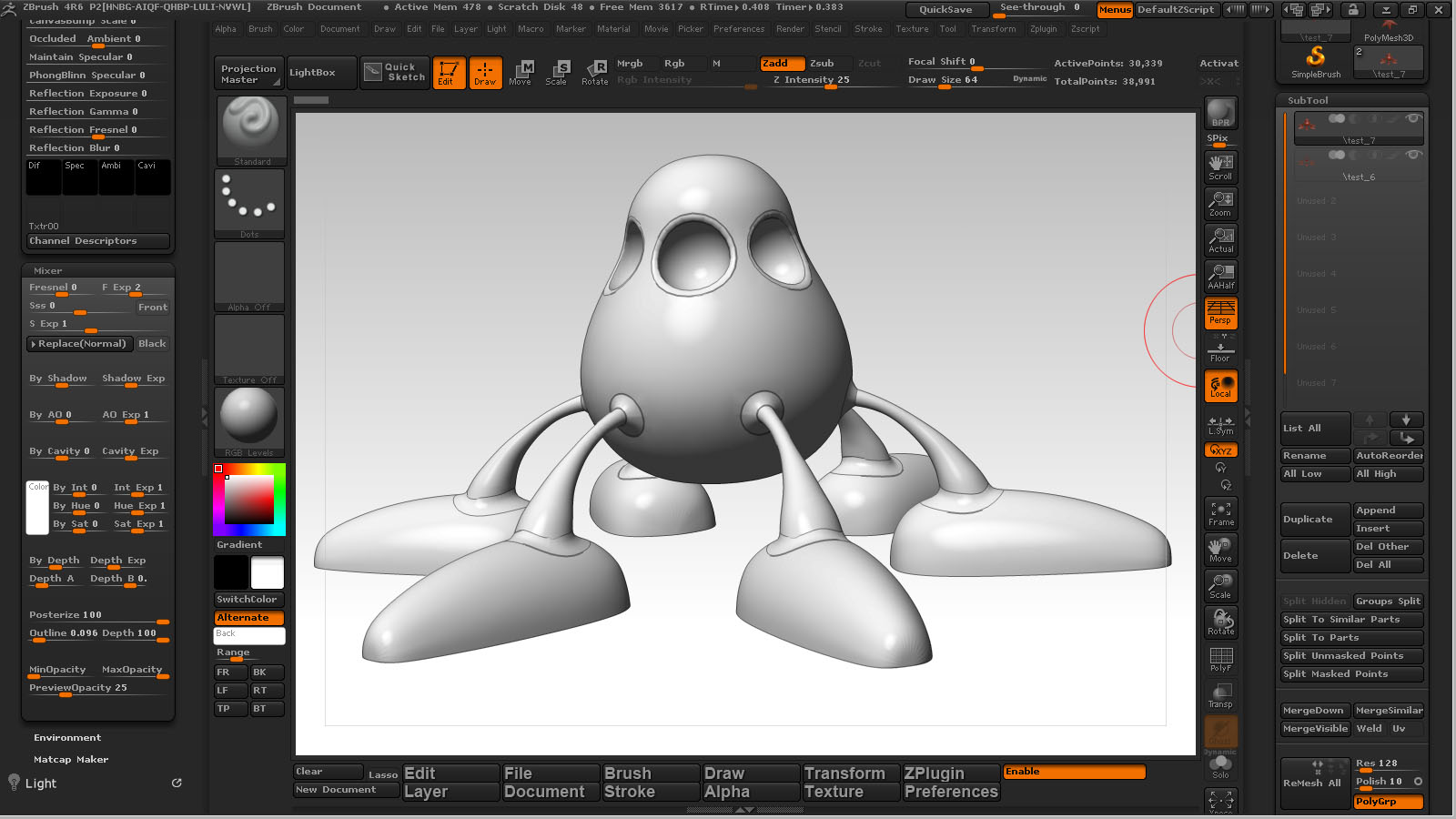Expand the Environment section
The width and height of the screenshot is (1456, 819).
(x=67, y=738)
